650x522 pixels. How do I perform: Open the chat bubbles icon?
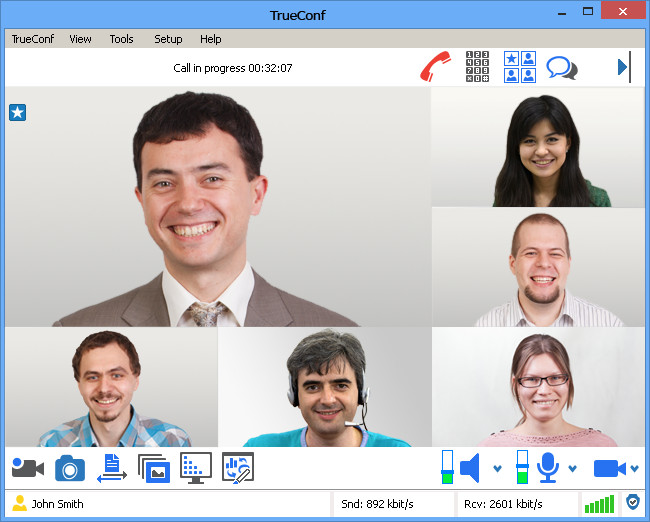pos(562,68)
